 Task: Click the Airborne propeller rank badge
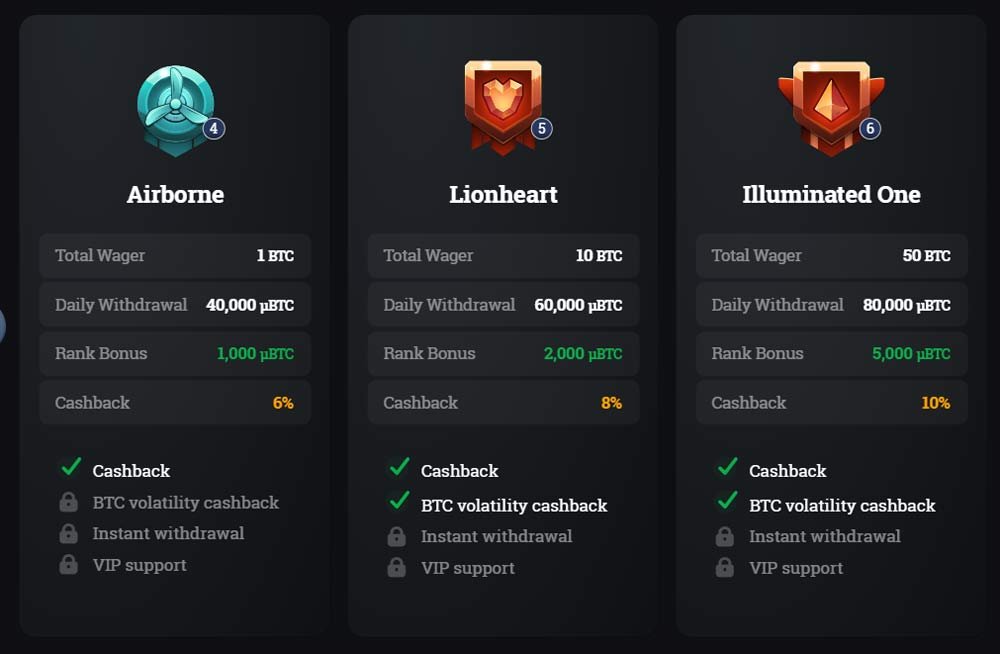[175, 110]
